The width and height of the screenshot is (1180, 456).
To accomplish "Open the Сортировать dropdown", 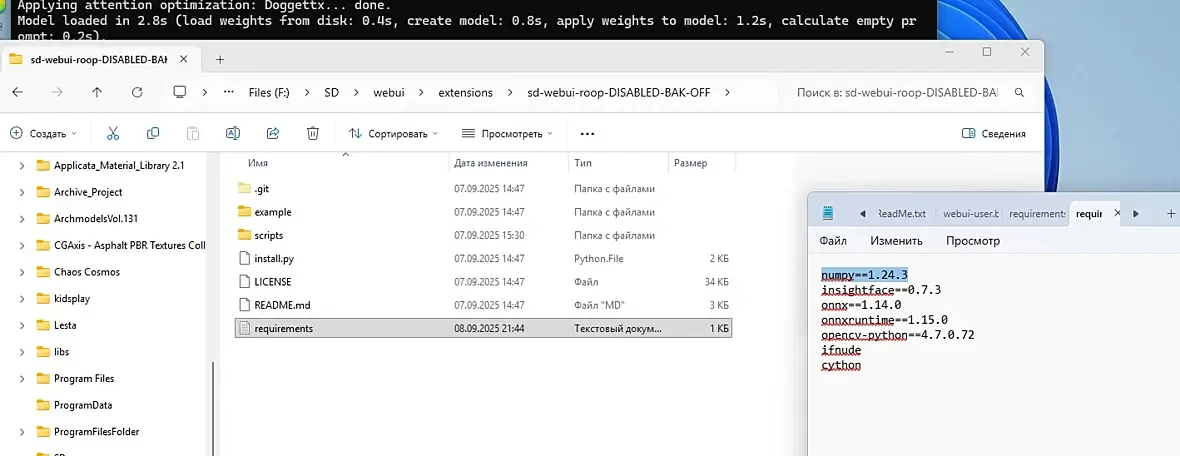I will coord(393,134).
